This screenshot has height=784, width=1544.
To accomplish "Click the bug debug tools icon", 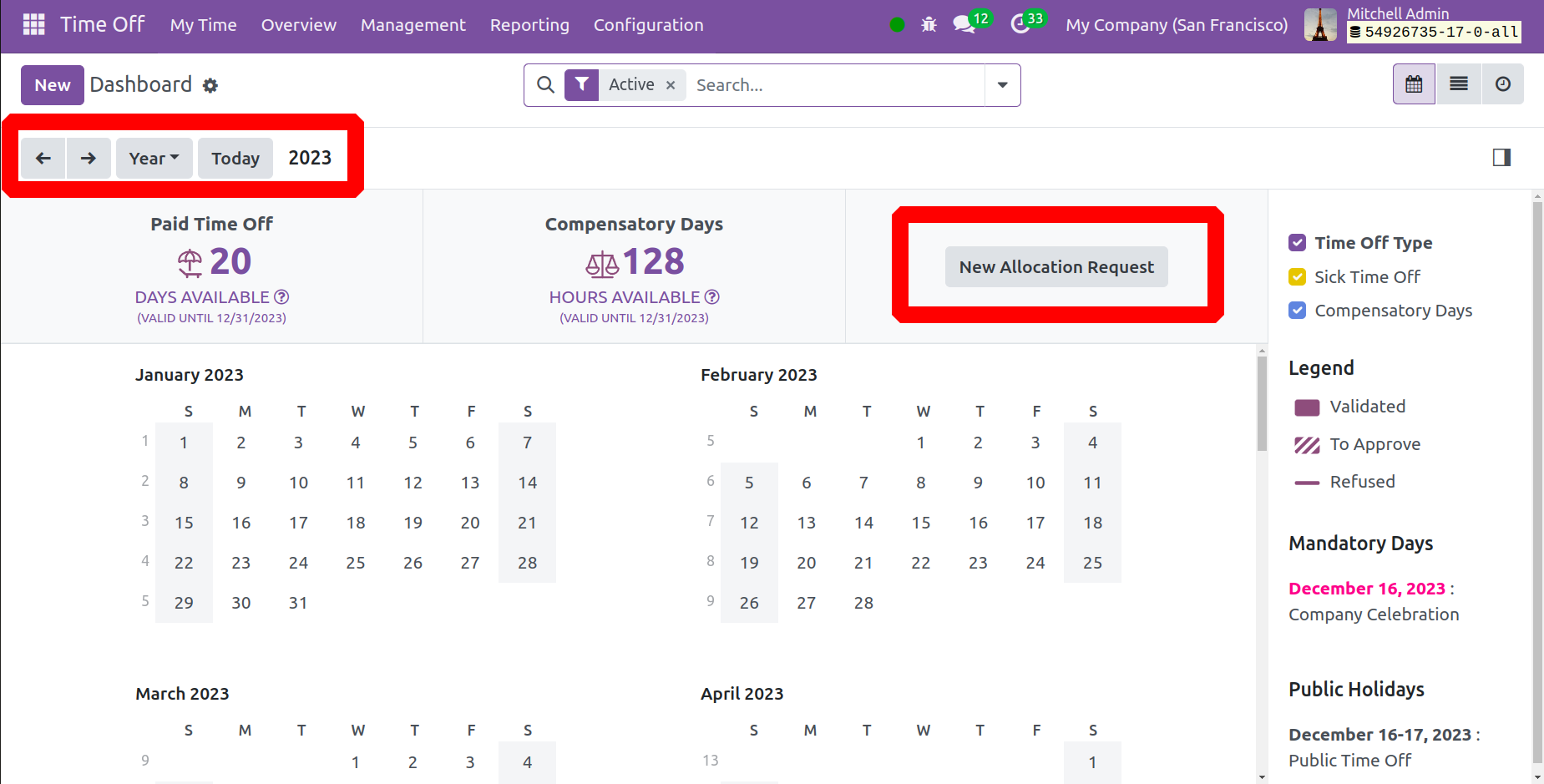I will pyautogui.click(x=929, y=25).
